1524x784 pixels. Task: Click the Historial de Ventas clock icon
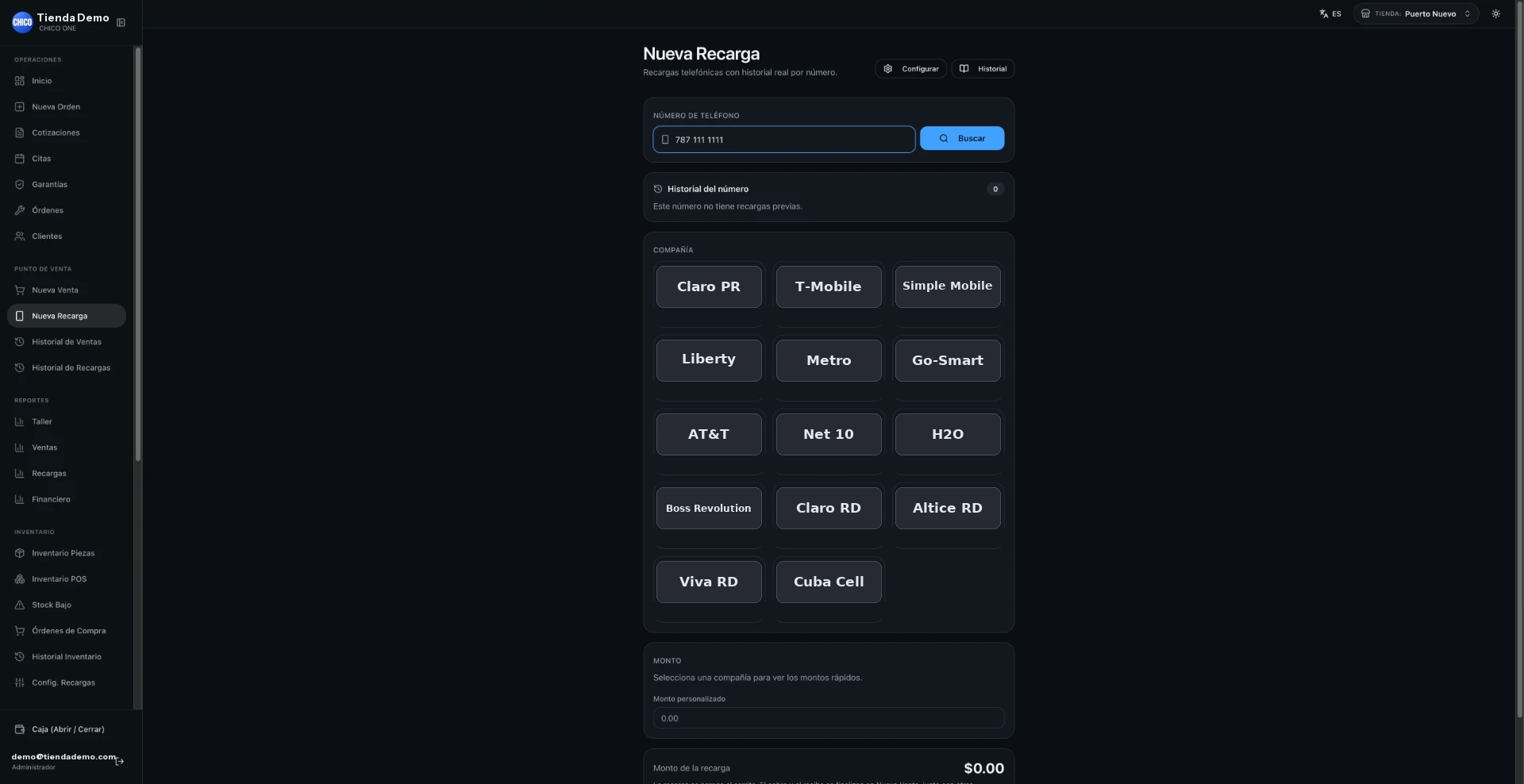(20, 342)
